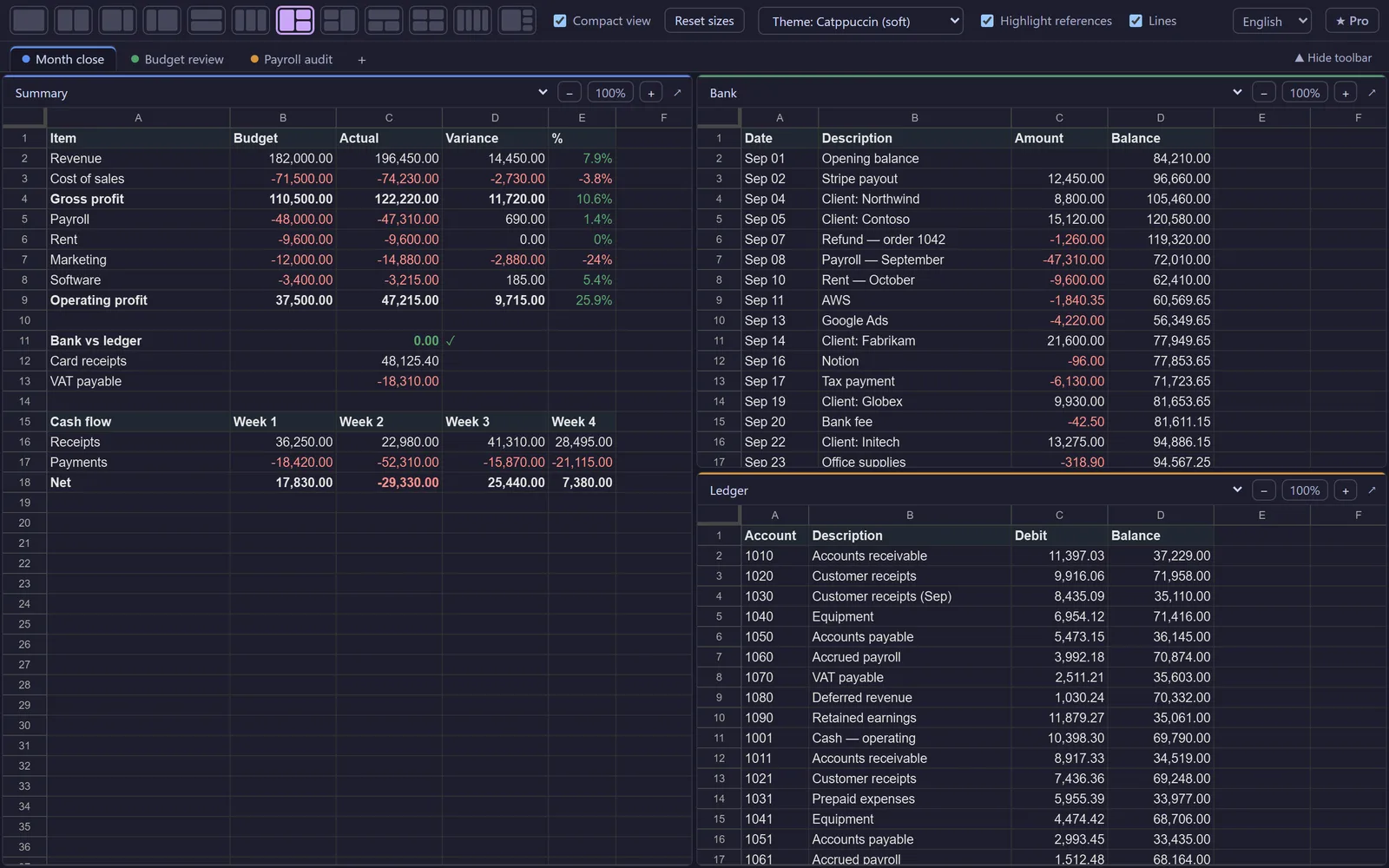Select row 9 header in Summary
The height and width of the screenshot is (868, 1389).
coord(24,300)
